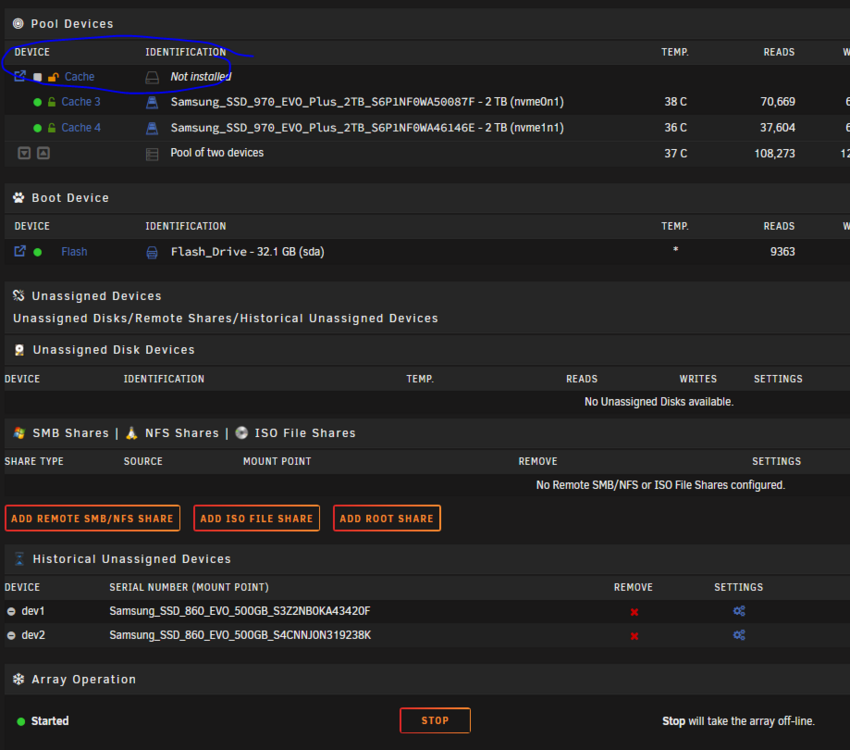Image resolution: width=850 pixels, height=750 pixels.
Task: Click the Boot Device paw icon
Action: click(x=18, y=197)
